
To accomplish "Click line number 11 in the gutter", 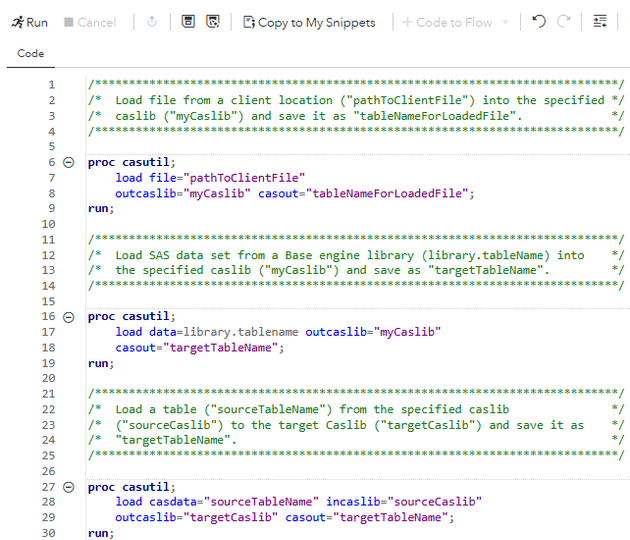I will coord(47,239).
